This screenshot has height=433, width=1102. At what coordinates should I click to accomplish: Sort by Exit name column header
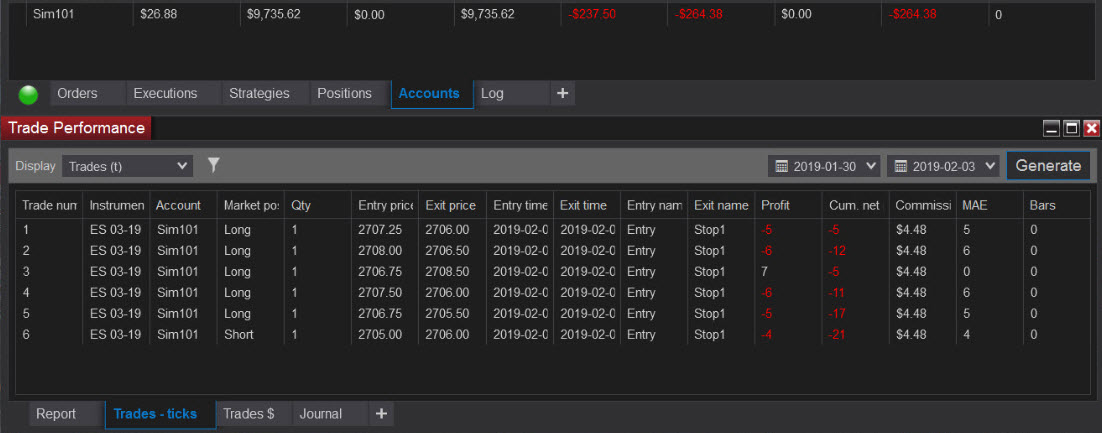(x=721, y=205)
